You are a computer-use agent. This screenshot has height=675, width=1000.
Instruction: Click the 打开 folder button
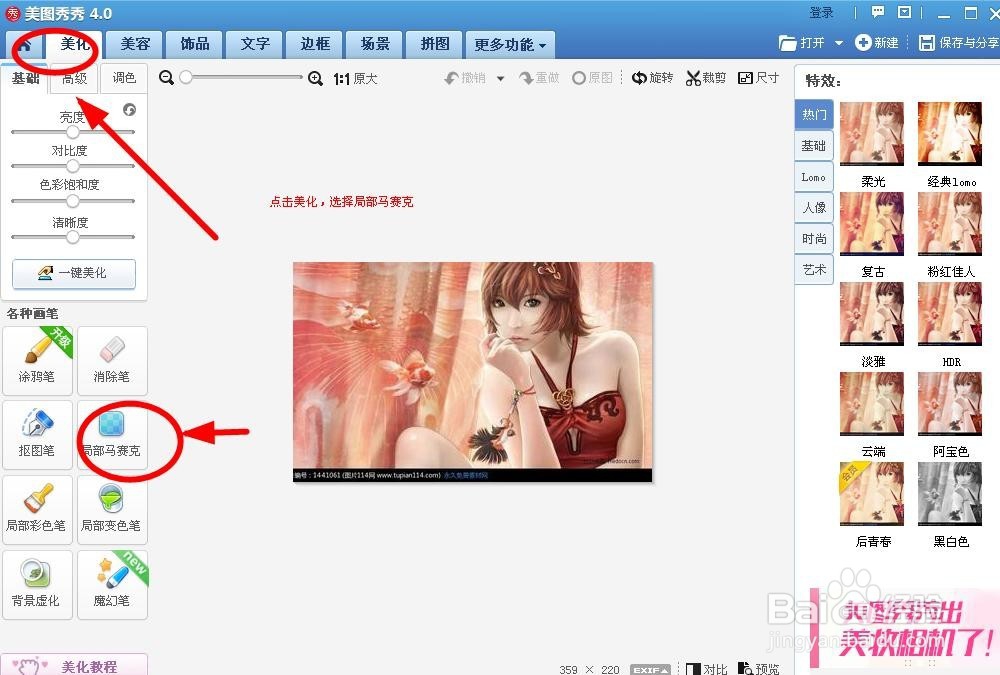pos(802,43)
